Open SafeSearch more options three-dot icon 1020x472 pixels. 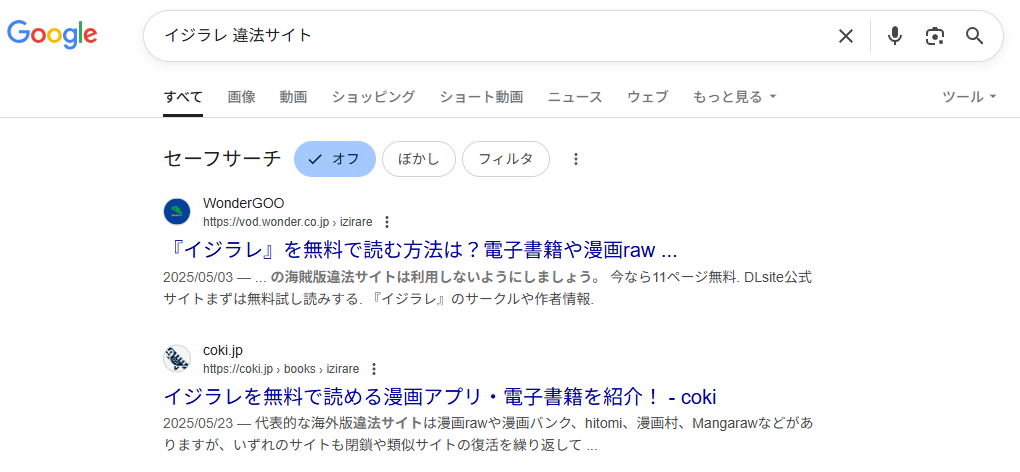(x=575, y=159)
